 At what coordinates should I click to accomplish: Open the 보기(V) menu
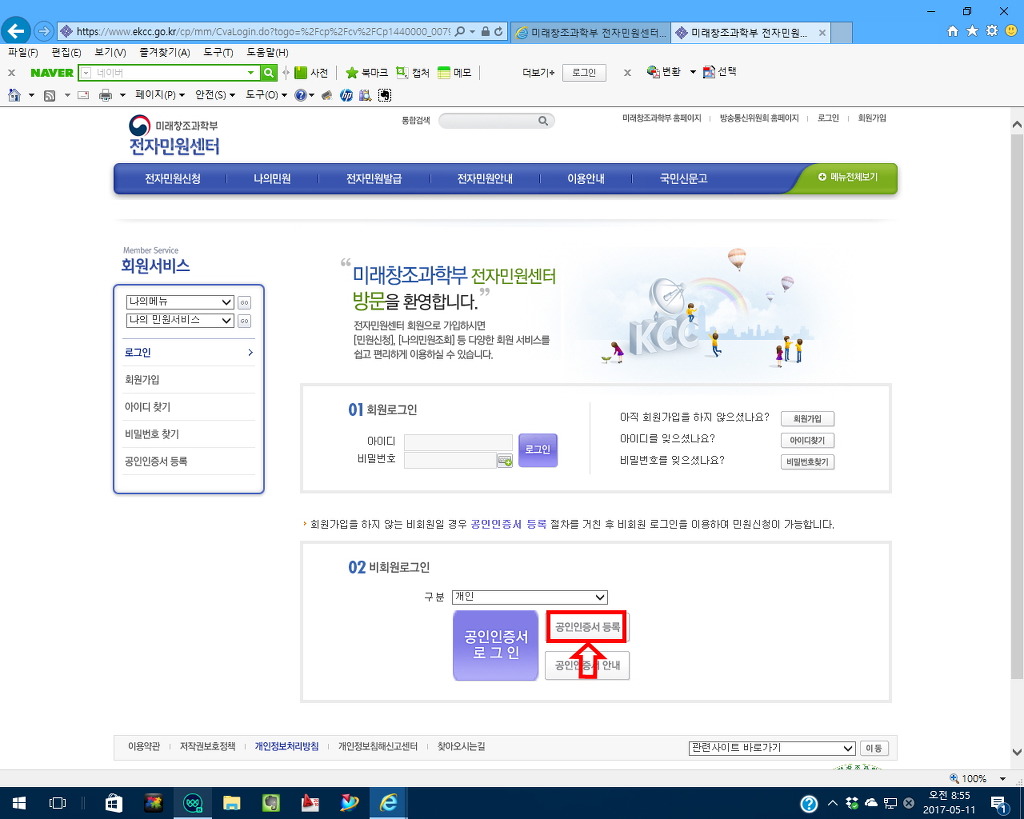click(110, 52)
